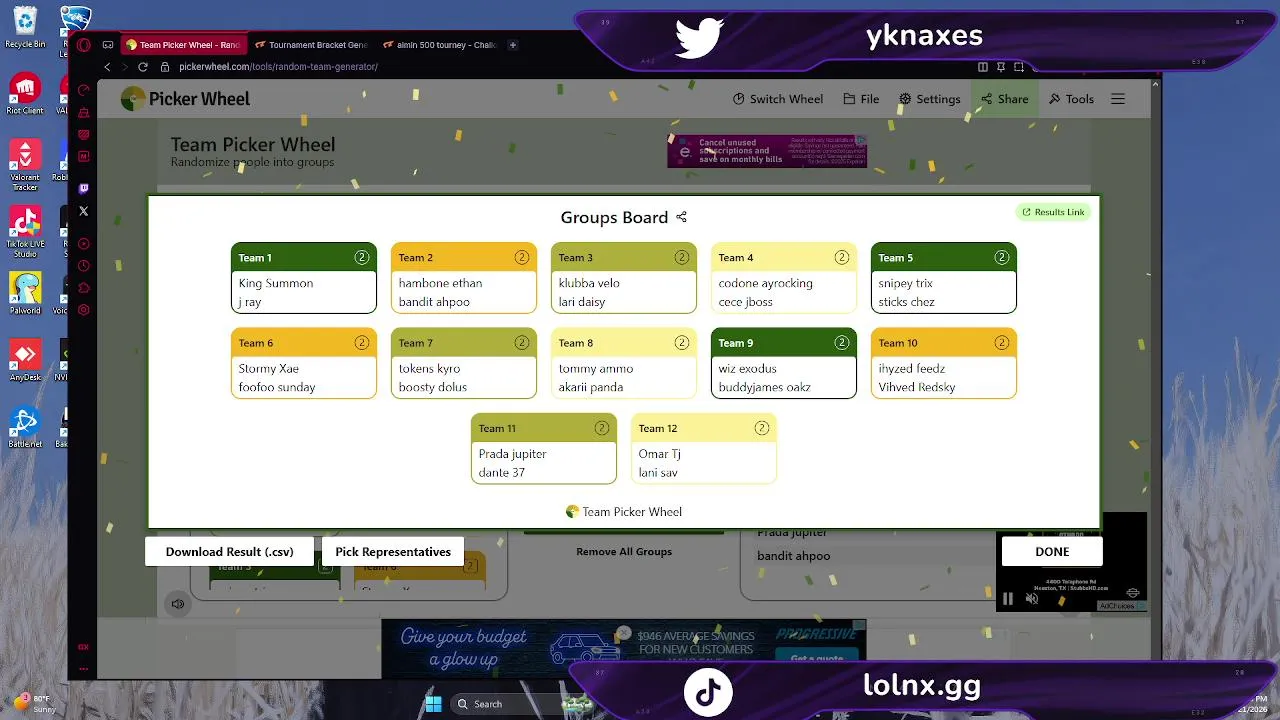Screen dimensions: 1280x720
Task: Open the Share menu in the header
Action: 1004,99
